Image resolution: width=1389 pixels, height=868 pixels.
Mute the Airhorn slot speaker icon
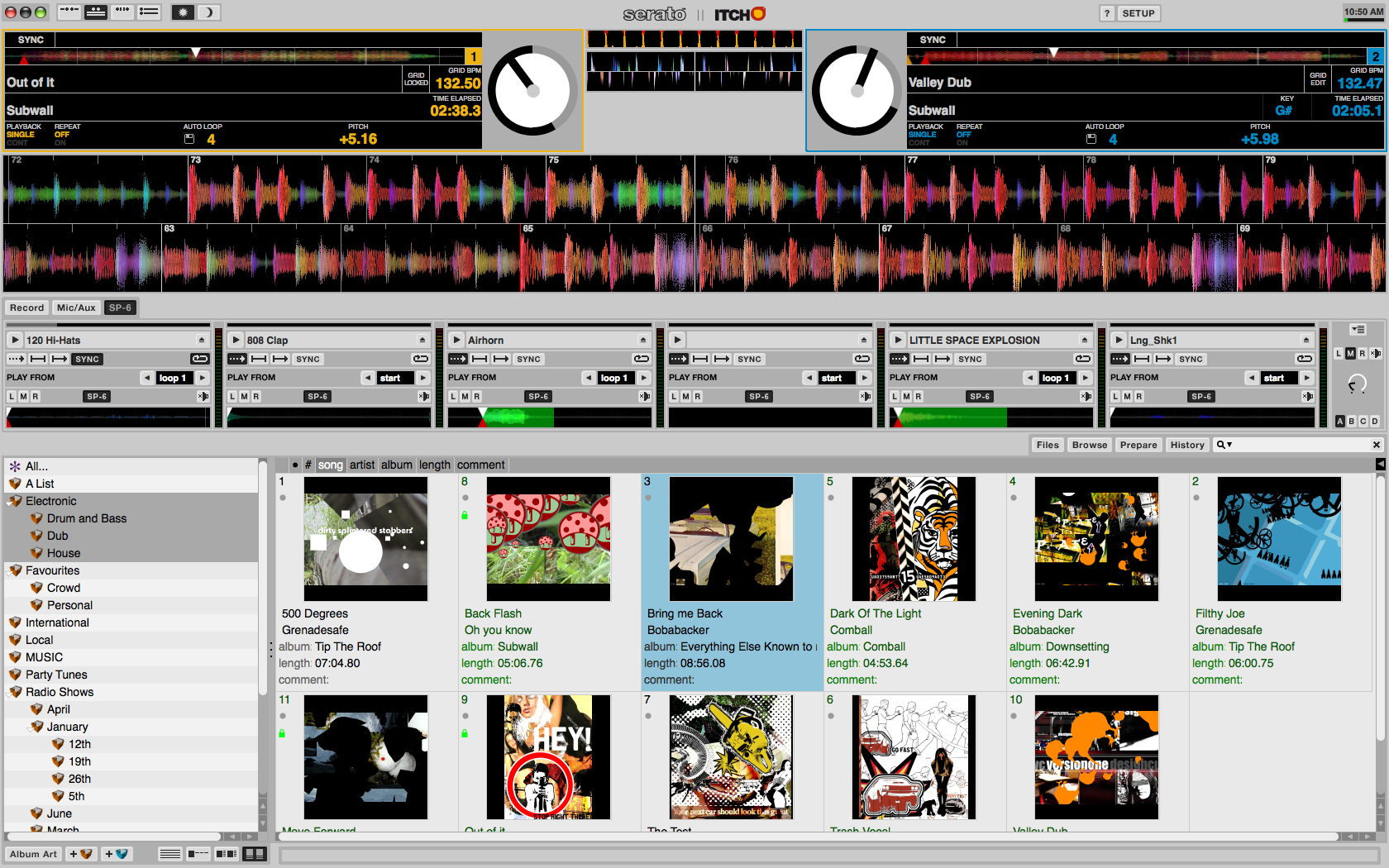point(644,397)
